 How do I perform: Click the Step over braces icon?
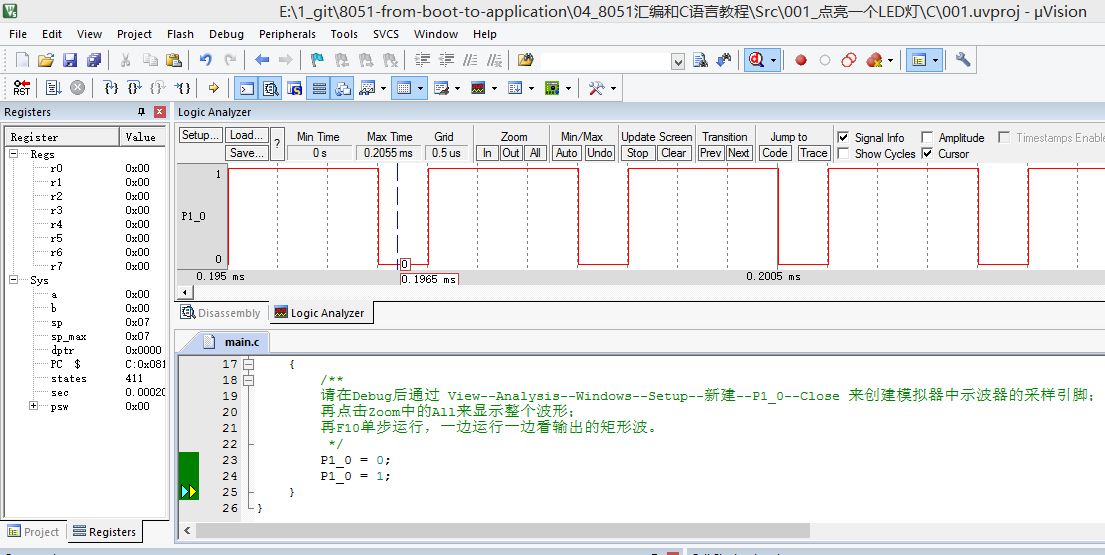tap(135, 88)
